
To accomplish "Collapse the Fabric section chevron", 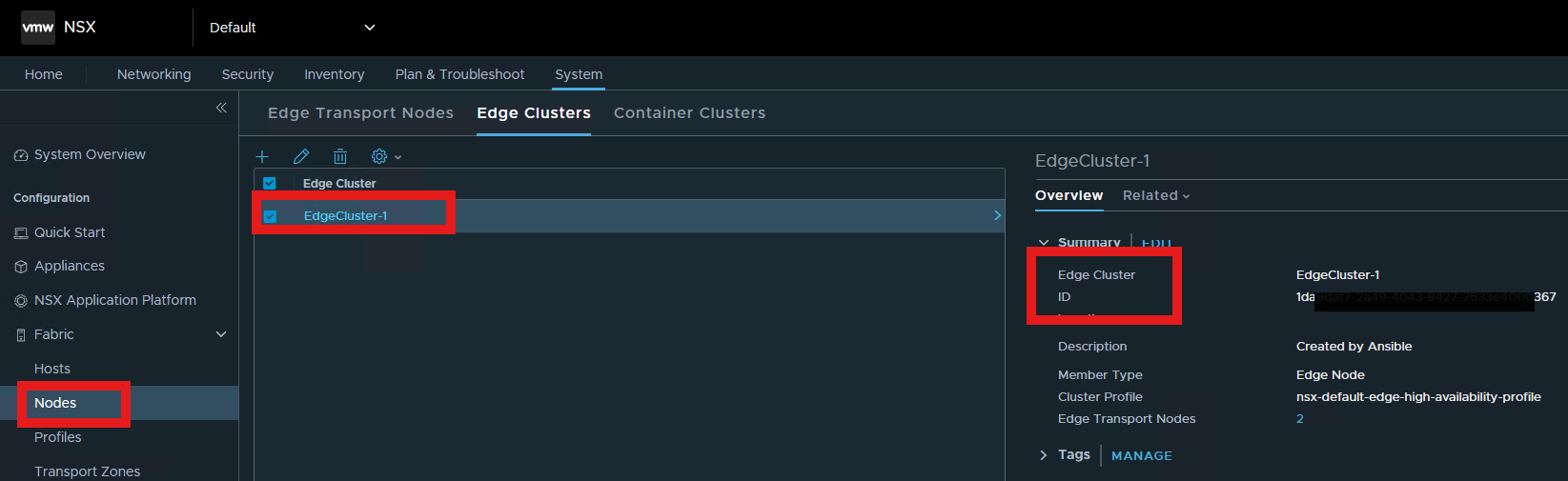I will tap(221, 334).
